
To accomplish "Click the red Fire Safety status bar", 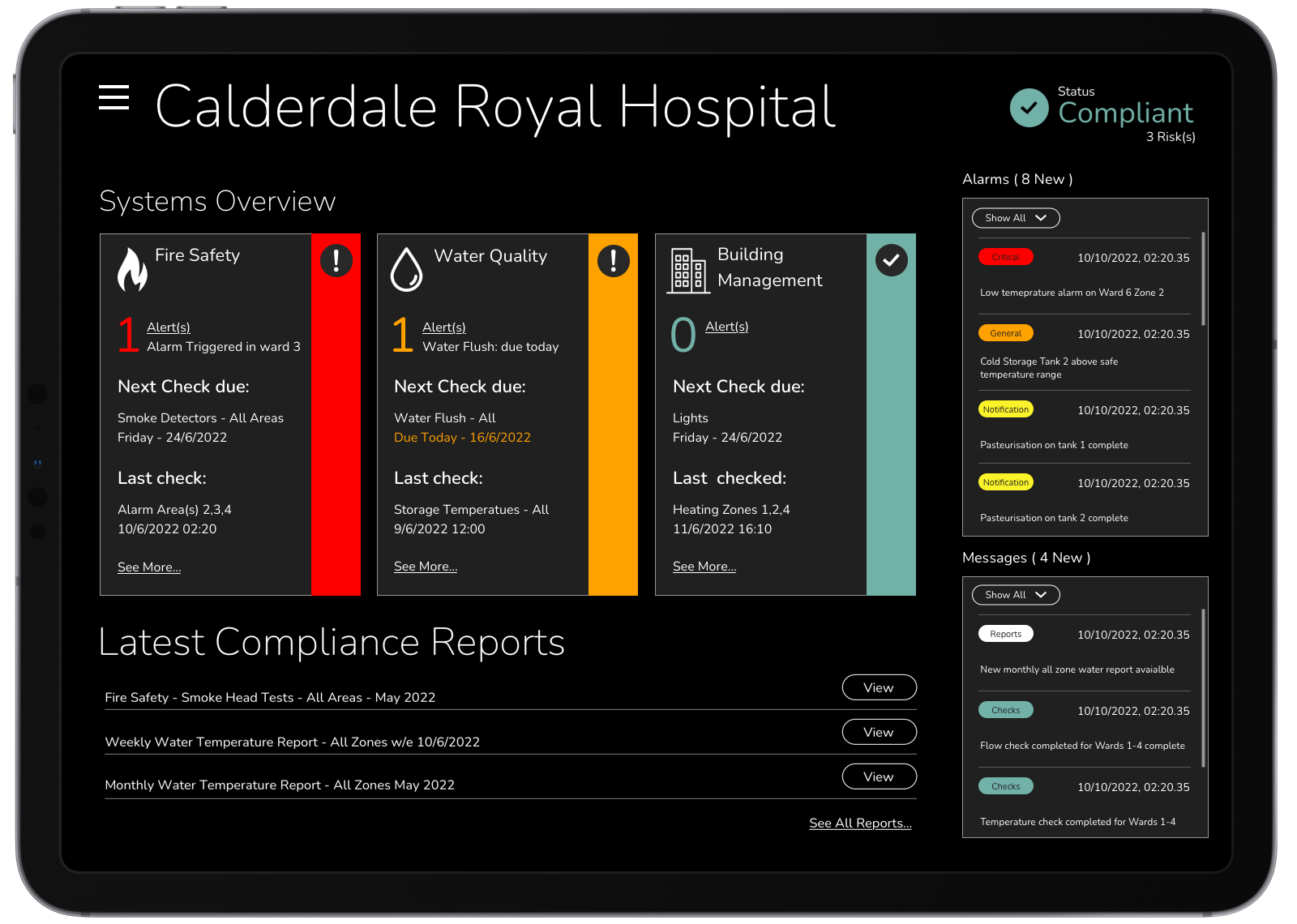I will coord(336,415).
